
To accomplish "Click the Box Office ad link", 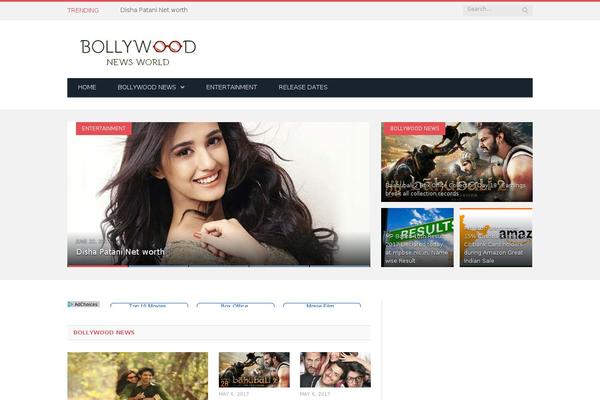I will [235, 305].
